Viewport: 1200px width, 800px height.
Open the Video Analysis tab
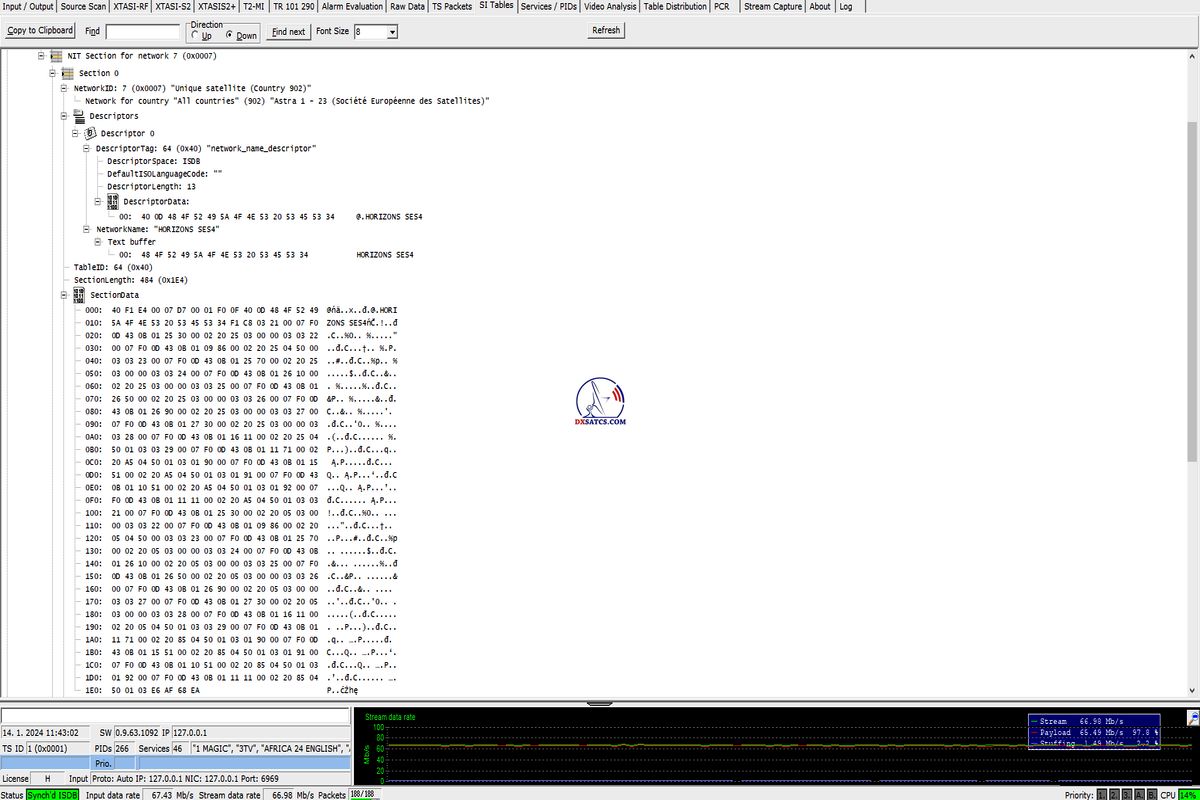(609, 6)
